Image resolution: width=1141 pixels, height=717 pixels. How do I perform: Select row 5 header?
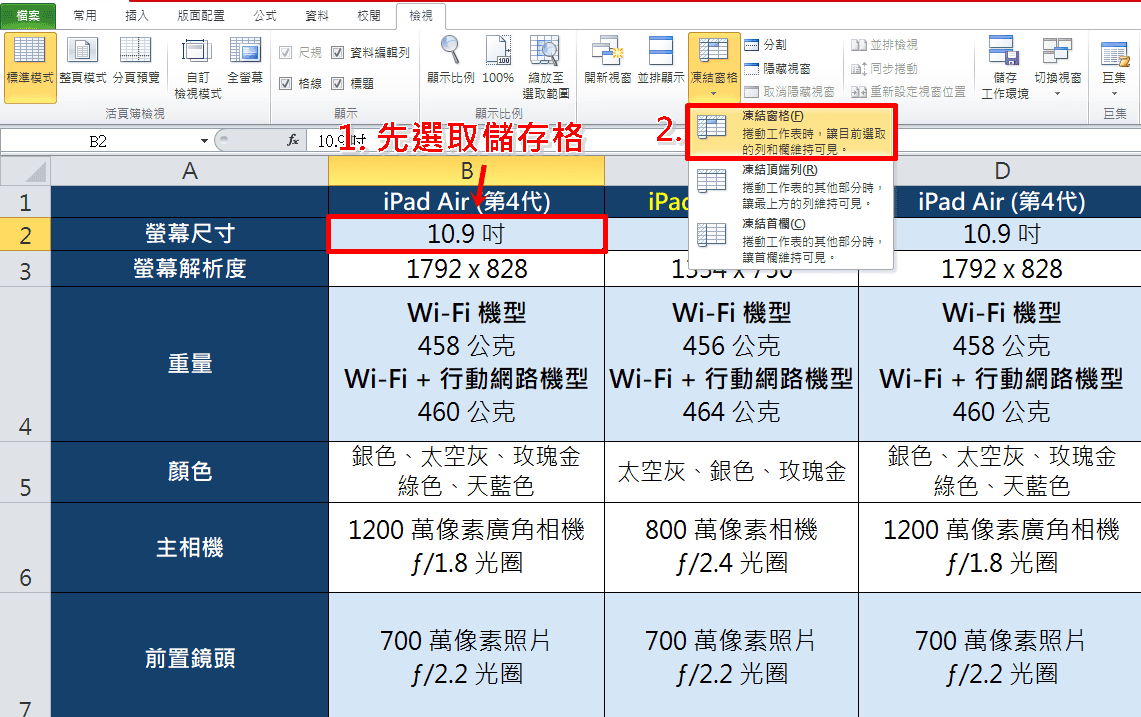25,472
